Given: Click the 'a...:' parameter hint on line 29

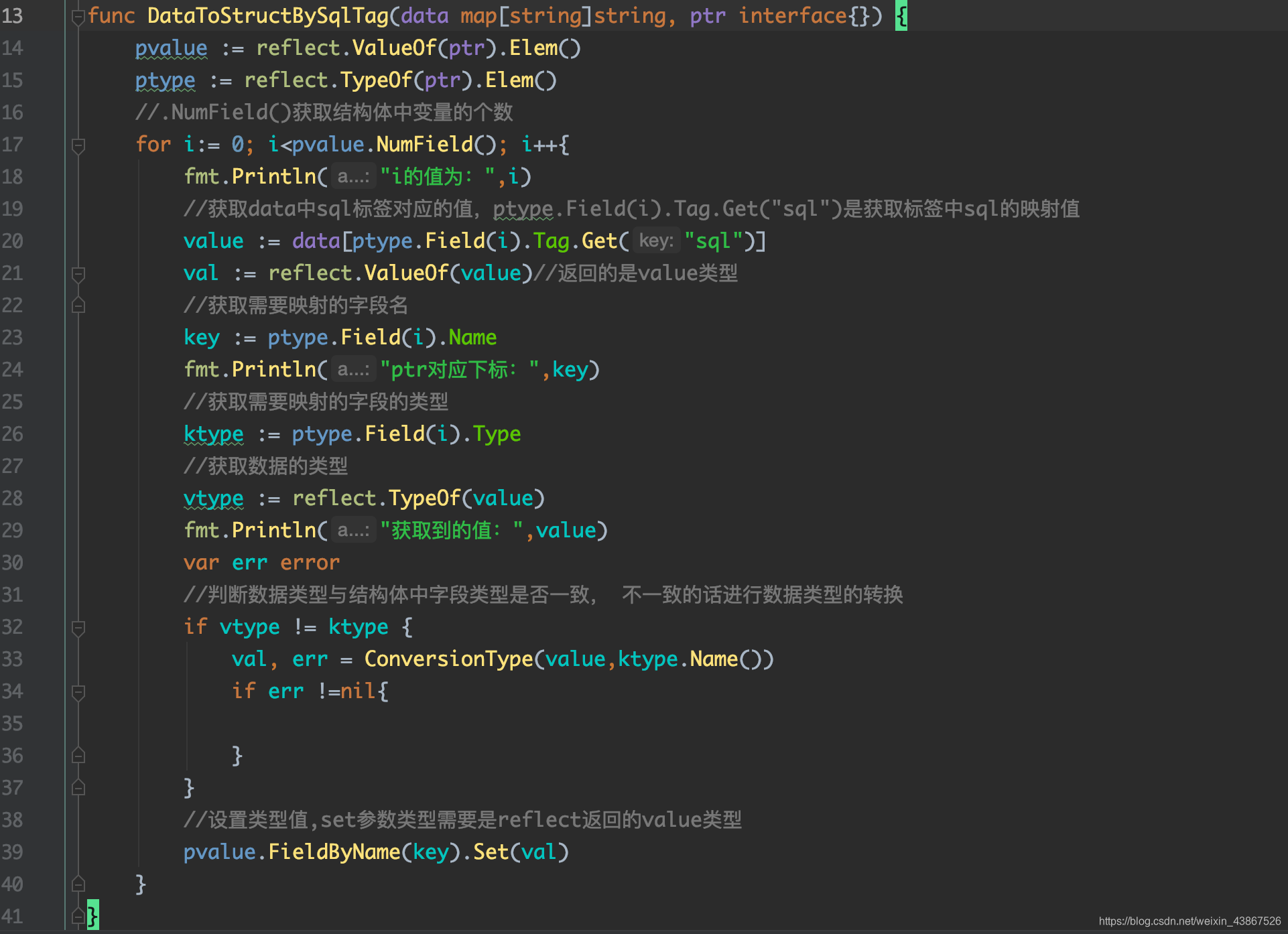Looking at the screenshot, I should (x=353, y=531).
